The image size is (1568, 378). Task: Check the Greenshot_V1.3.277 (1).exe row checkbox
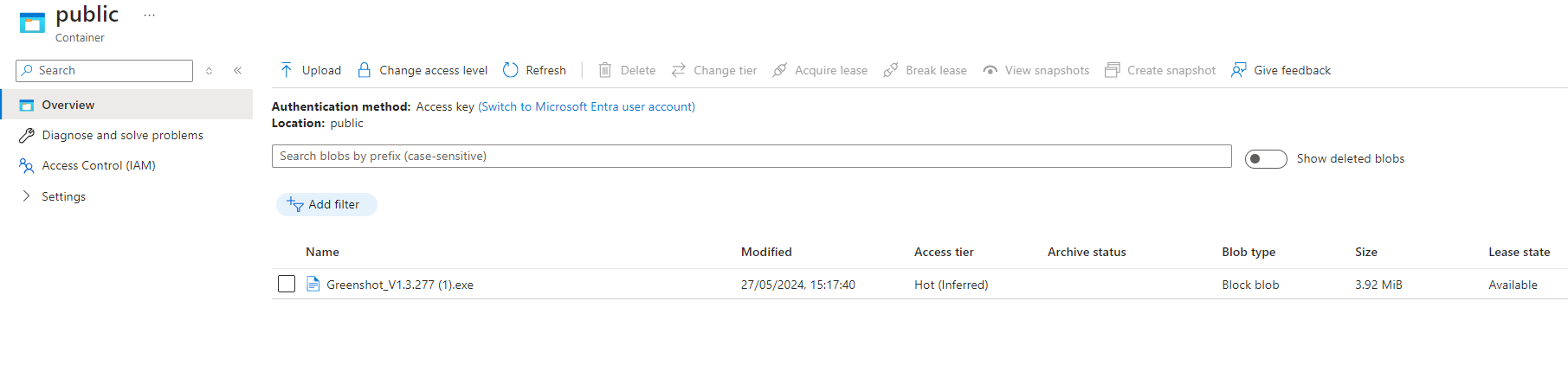(x=287, y=285)
